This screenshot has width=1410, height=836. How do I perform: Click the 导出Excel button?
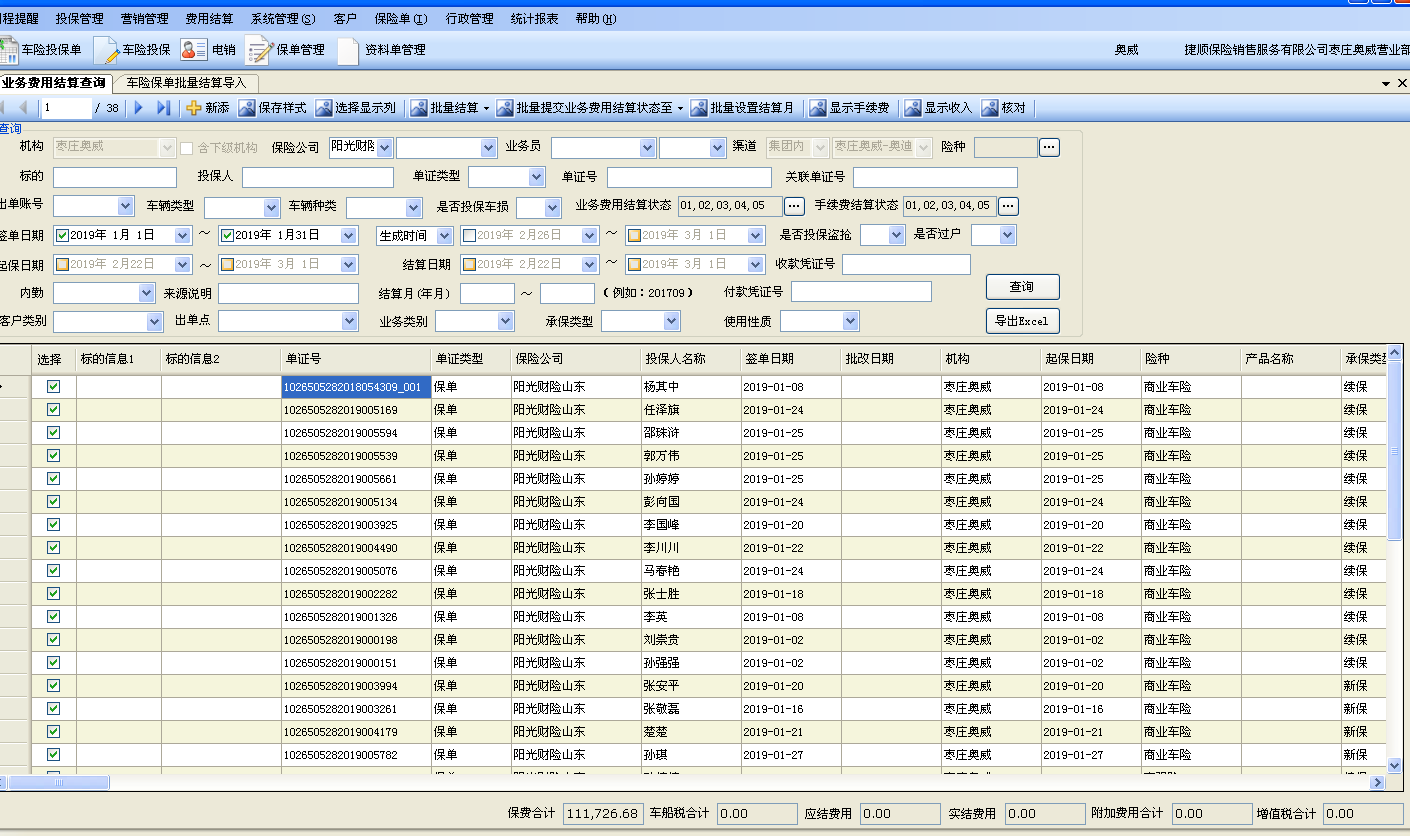coord(1021,321)
